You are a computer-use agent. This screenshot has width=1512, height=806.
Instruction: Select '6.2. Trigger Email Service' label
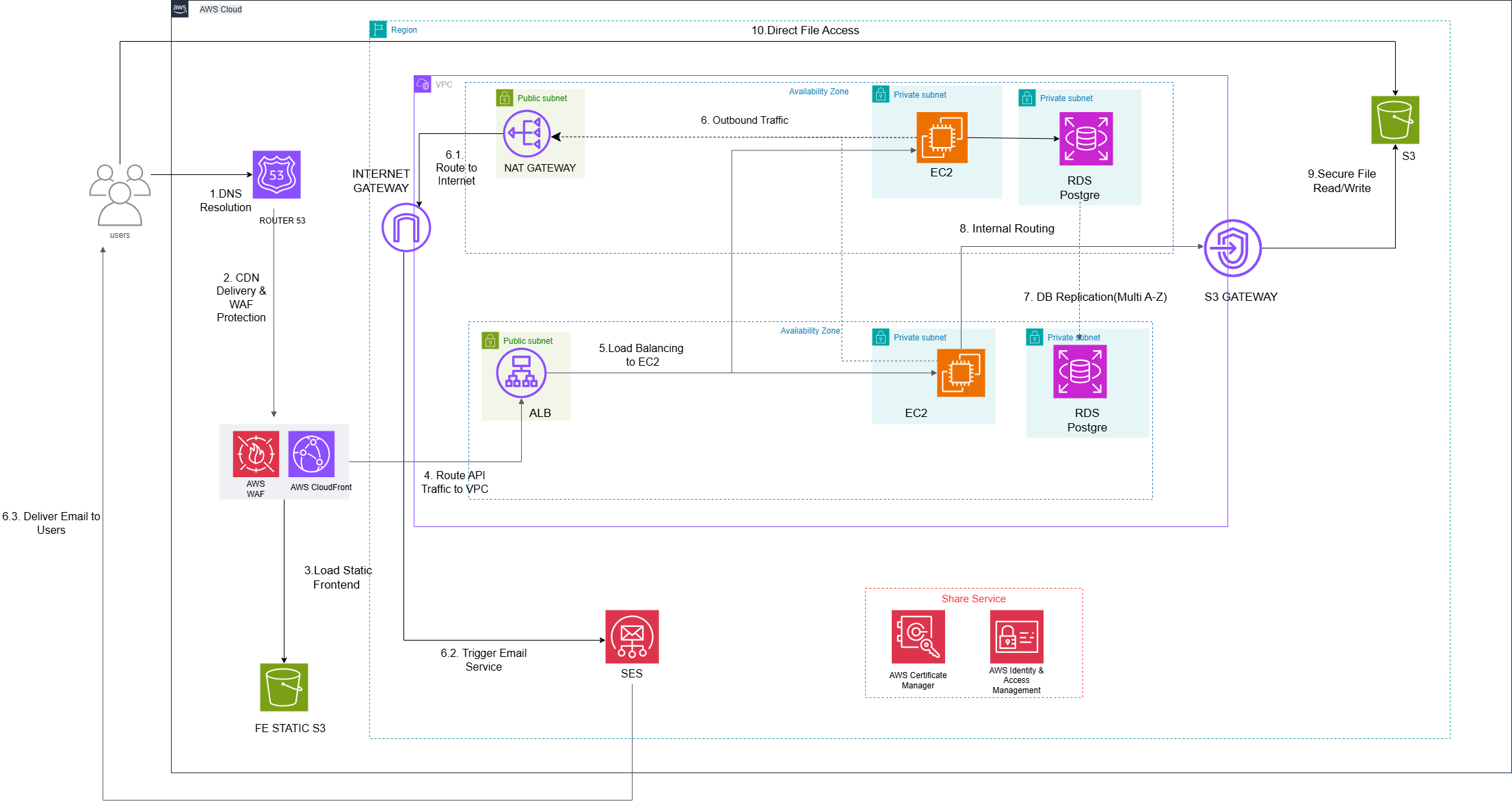(x=483, y=660)
